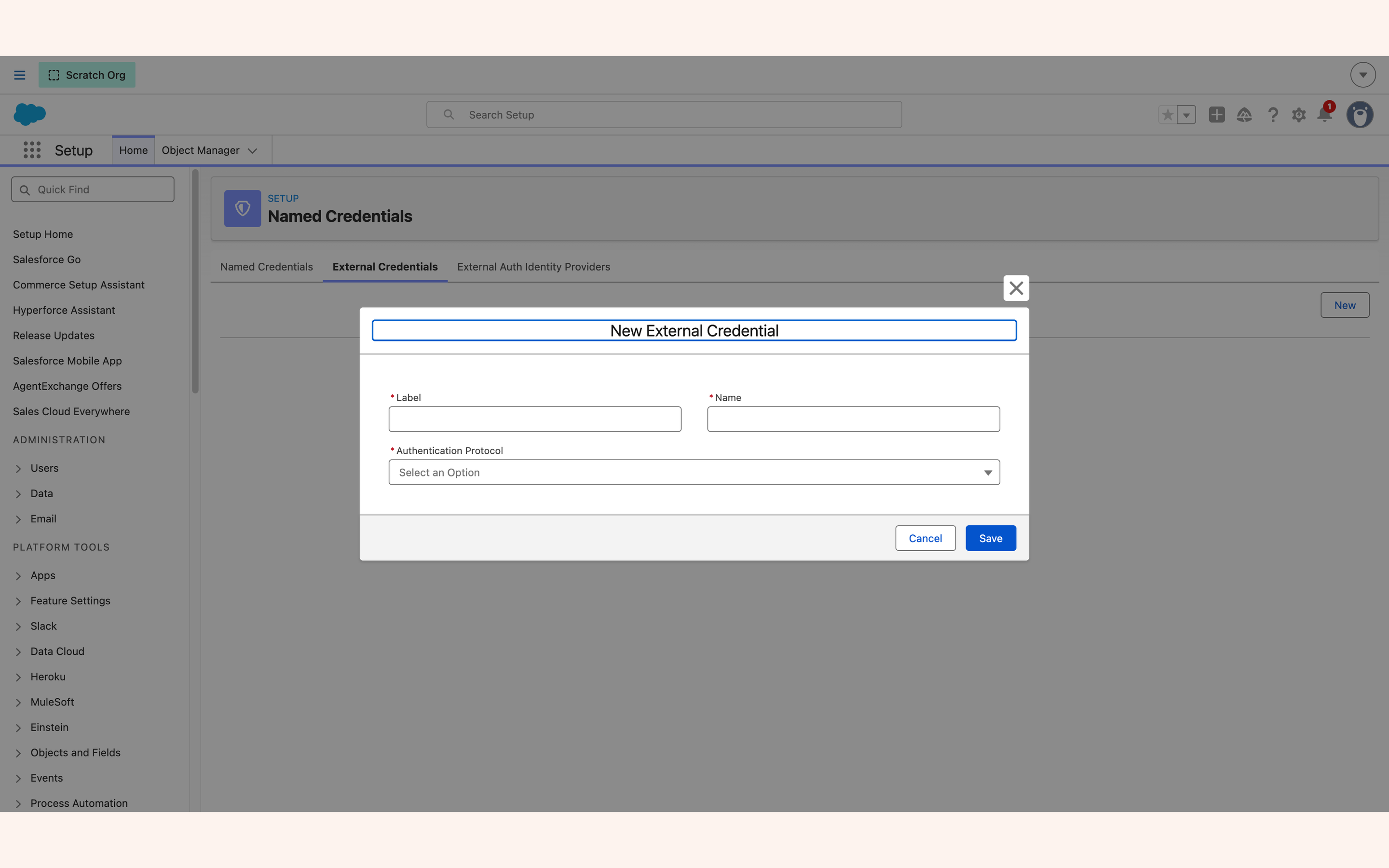Open Sales Cloud Everywhere link
The image size is (1389, 868).
click(72, 411)
